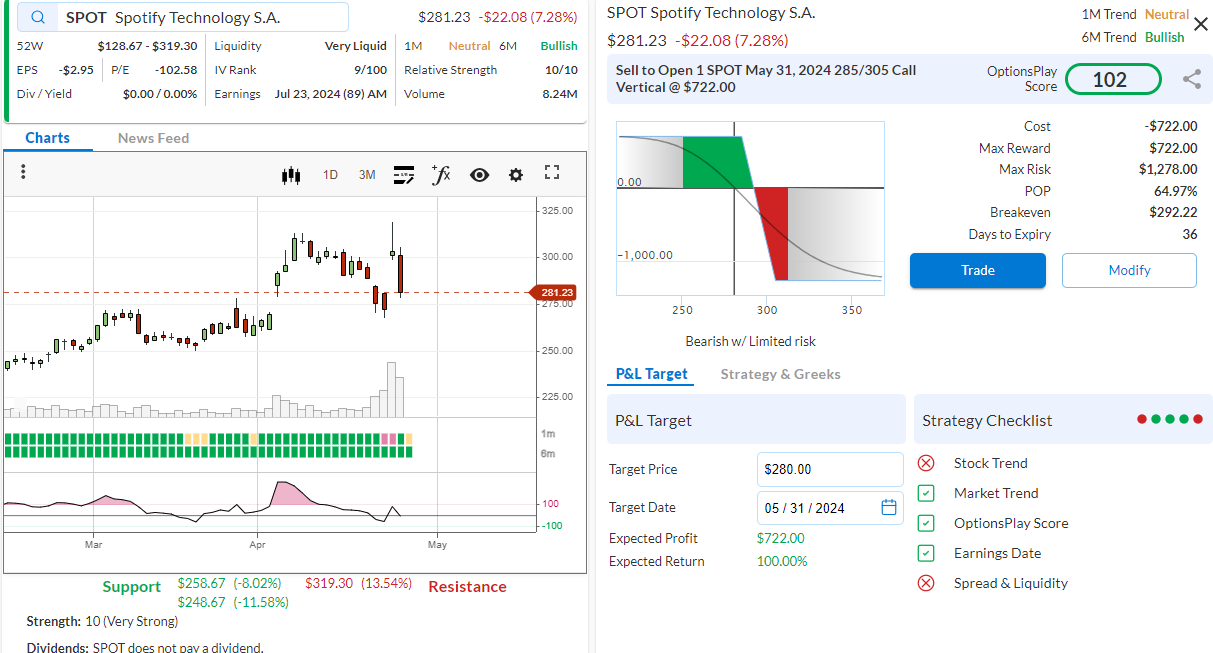Click the Strength: 10 (Very Strong) text
Viewport: 1213px width, 653px height.
[x=102, y=621]
